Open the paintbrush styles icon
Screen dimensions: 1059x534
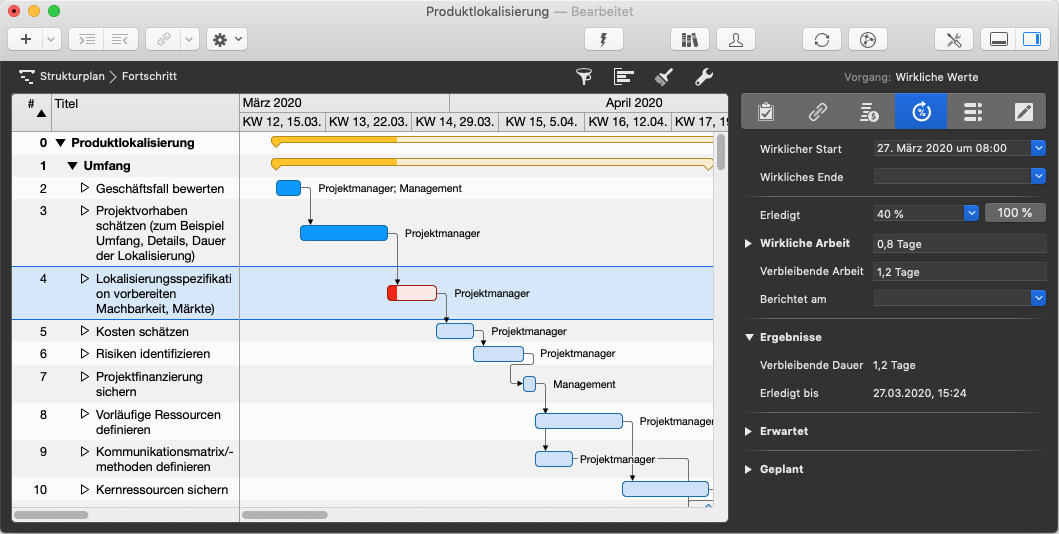click(x=663, y=76)
